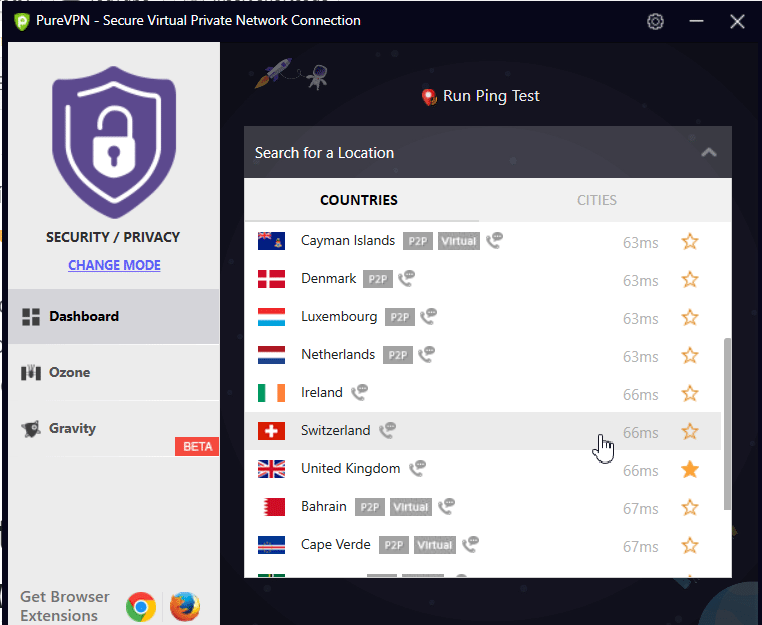The height and width of the screenshot is (625, 762).
Task: Click the VoIP phone icon beside Cape Verde
Action: click(x=470, y=544)
